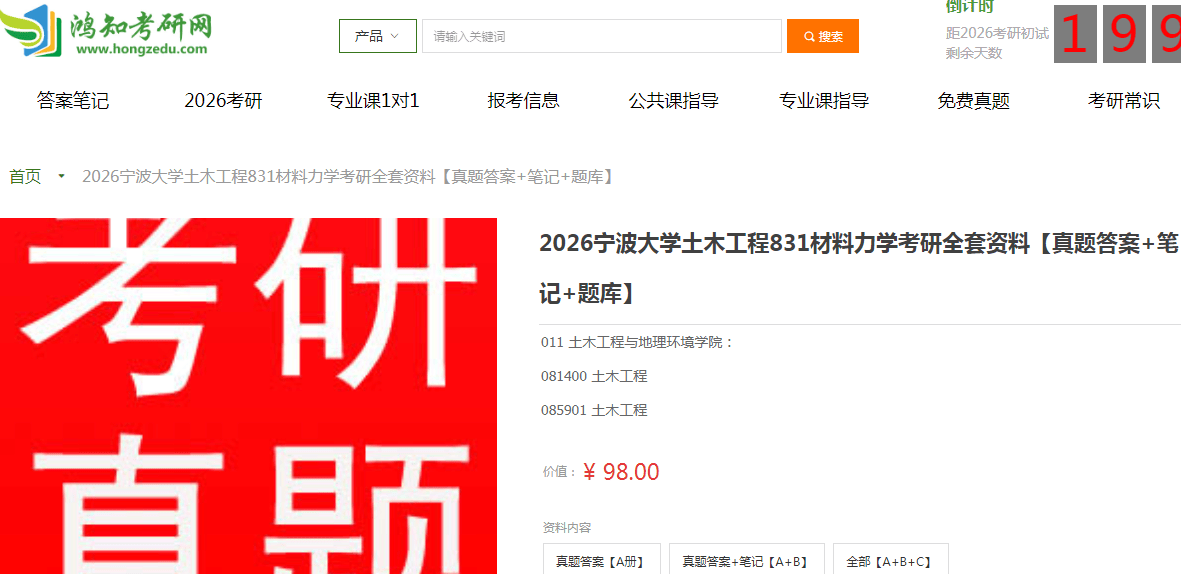Open the 2026考研 menu item
Image resolution: width=1181 pixels, height=574 pixels.
(x=224, y=101)
